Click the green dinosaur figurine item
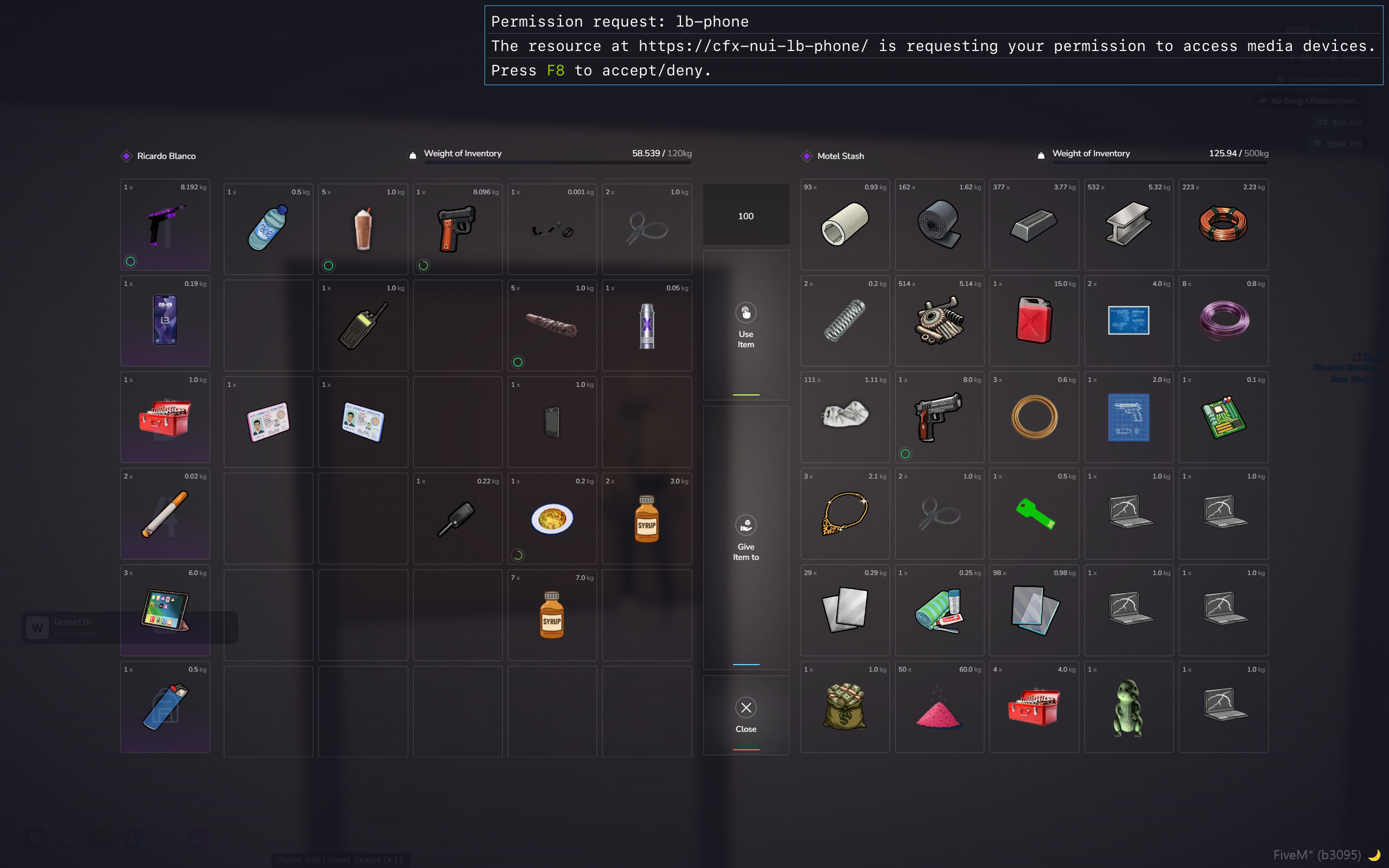This screenshot has width=1389, height=868. point(1128,707)
